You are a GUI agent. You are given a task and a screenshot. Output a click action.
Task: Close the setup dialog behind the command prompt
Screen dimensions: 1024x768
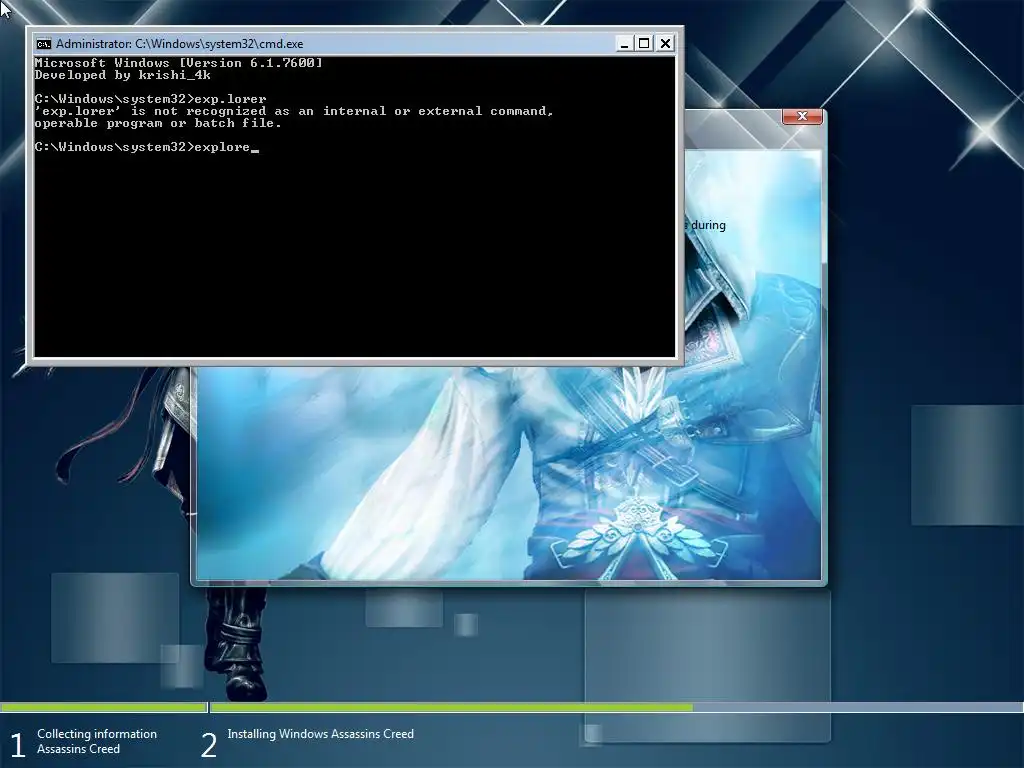click(x=802, y=116)
